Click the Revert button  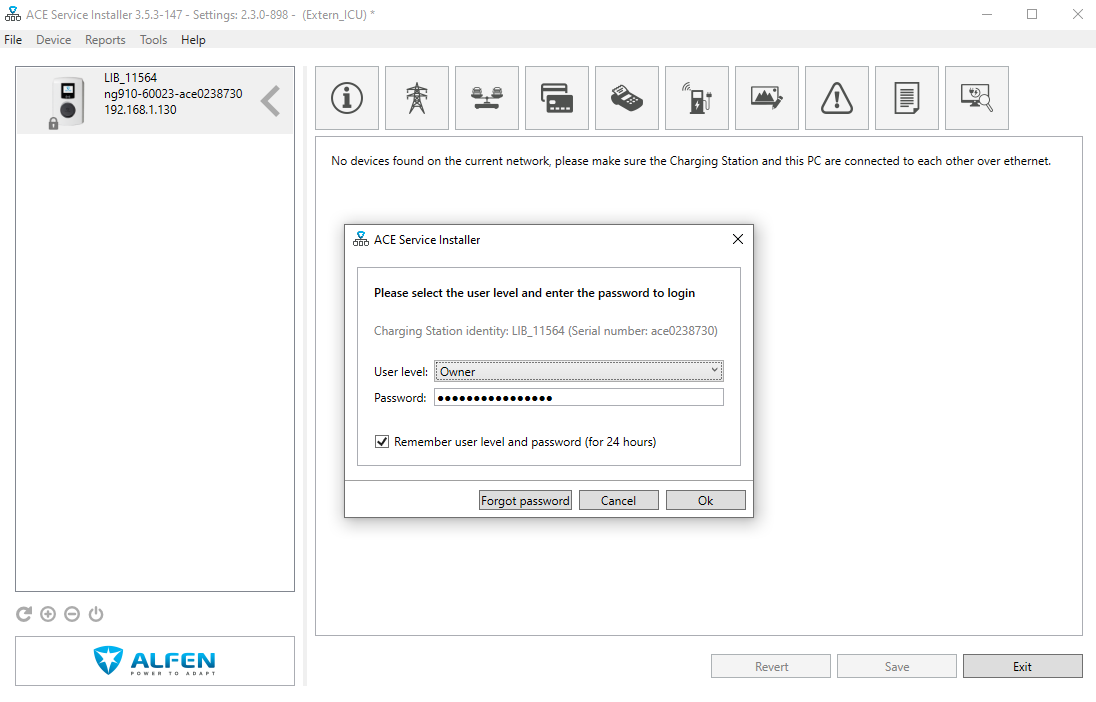(771, 666)
